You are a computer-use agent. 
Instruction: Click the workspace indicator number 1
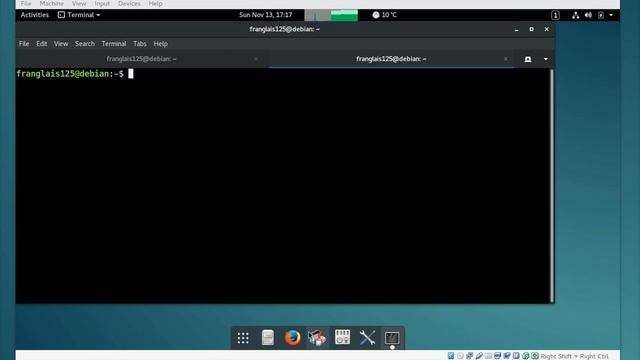coord(555,15)
